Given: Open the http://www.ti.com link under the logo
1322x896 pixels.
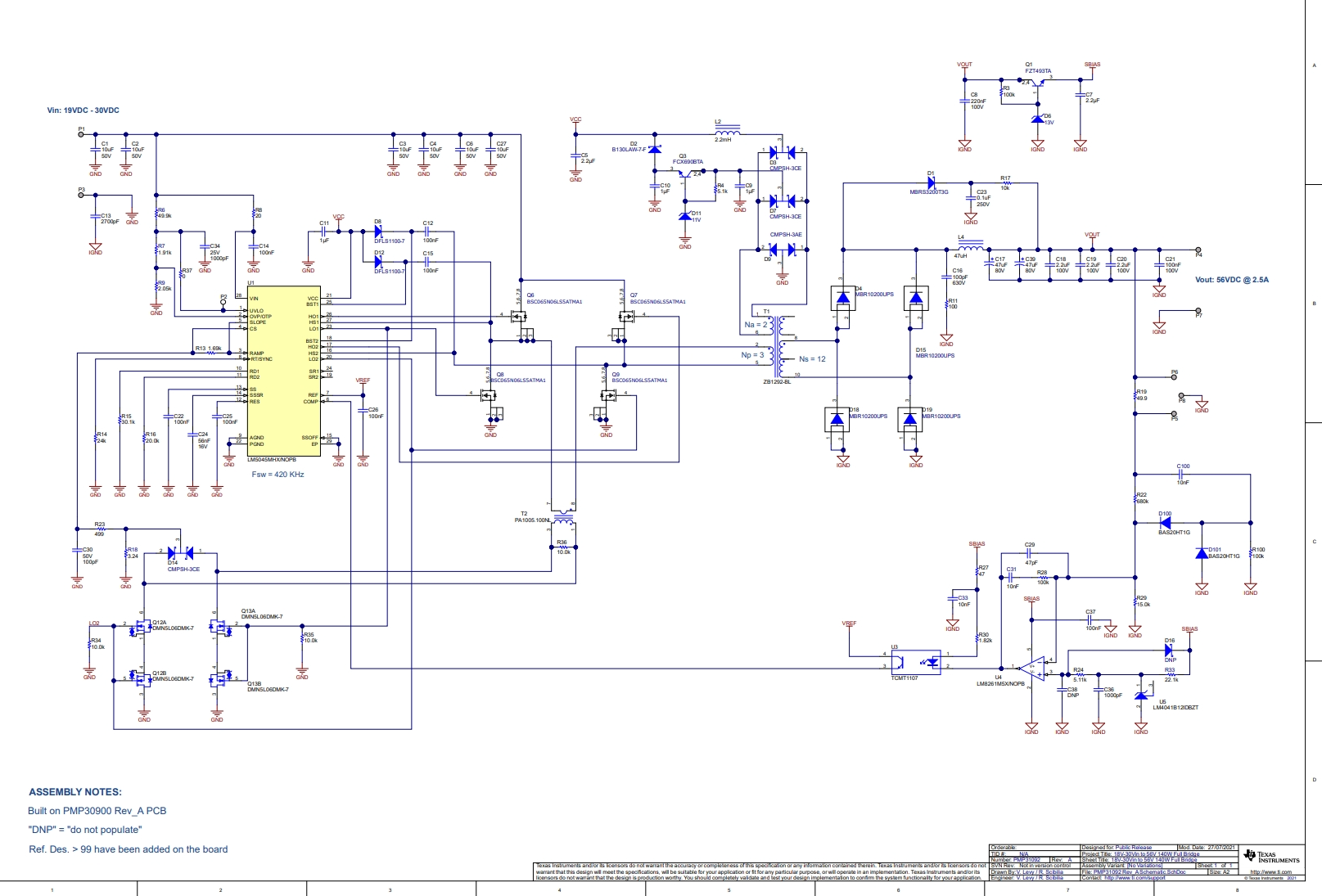Looking at the screenshot, I should coord(1270,872).
